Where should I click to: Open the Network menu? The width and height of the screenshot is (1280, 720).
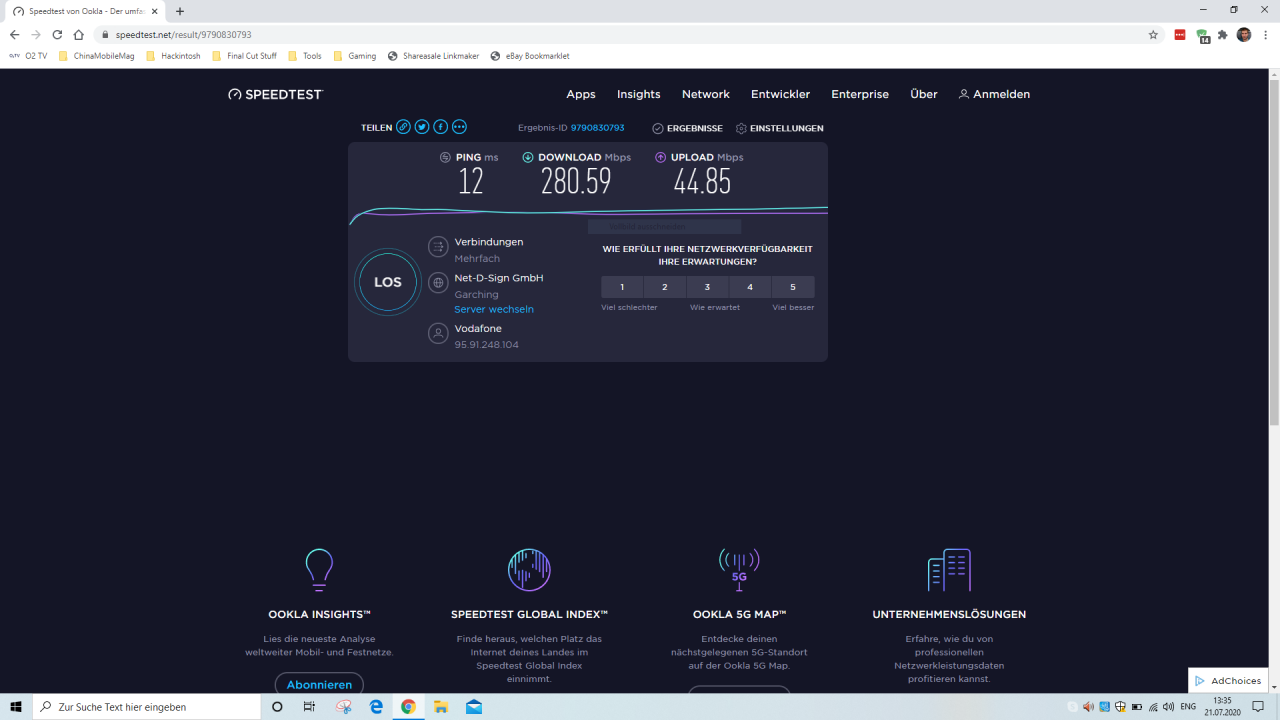[706, 94]
